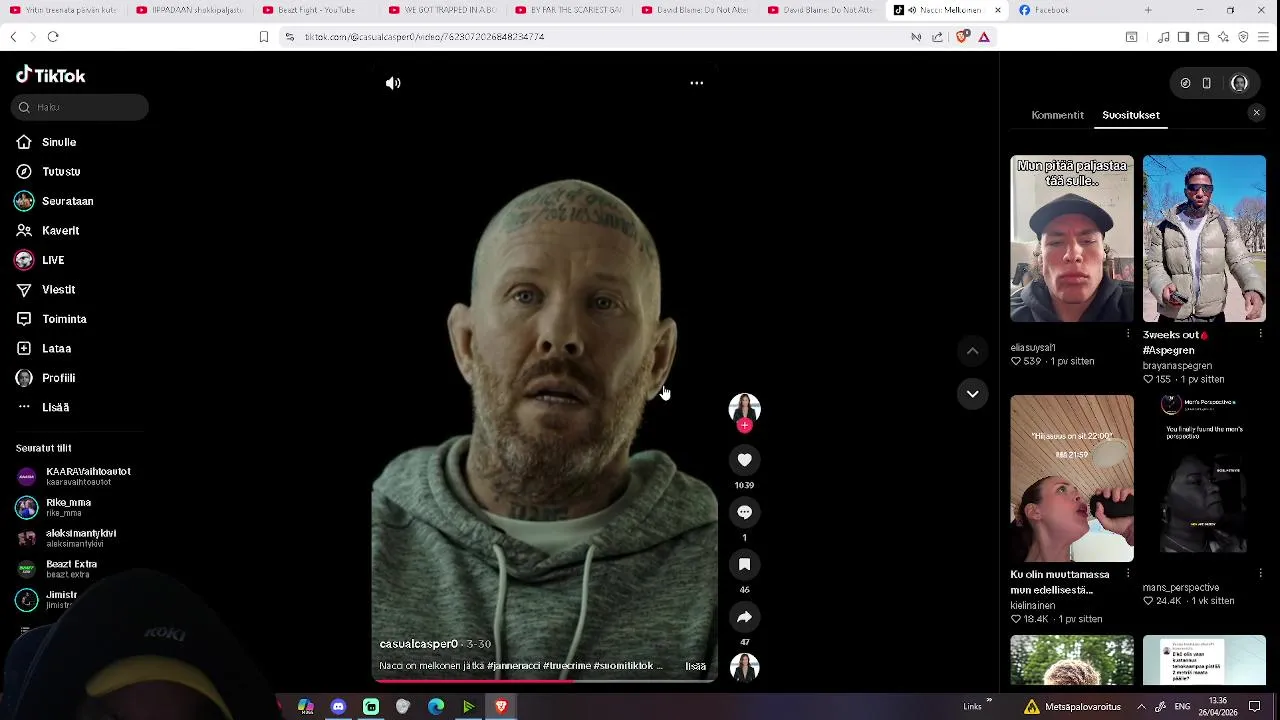
Task: Click the TikTok logo
Action: (51, 75)
